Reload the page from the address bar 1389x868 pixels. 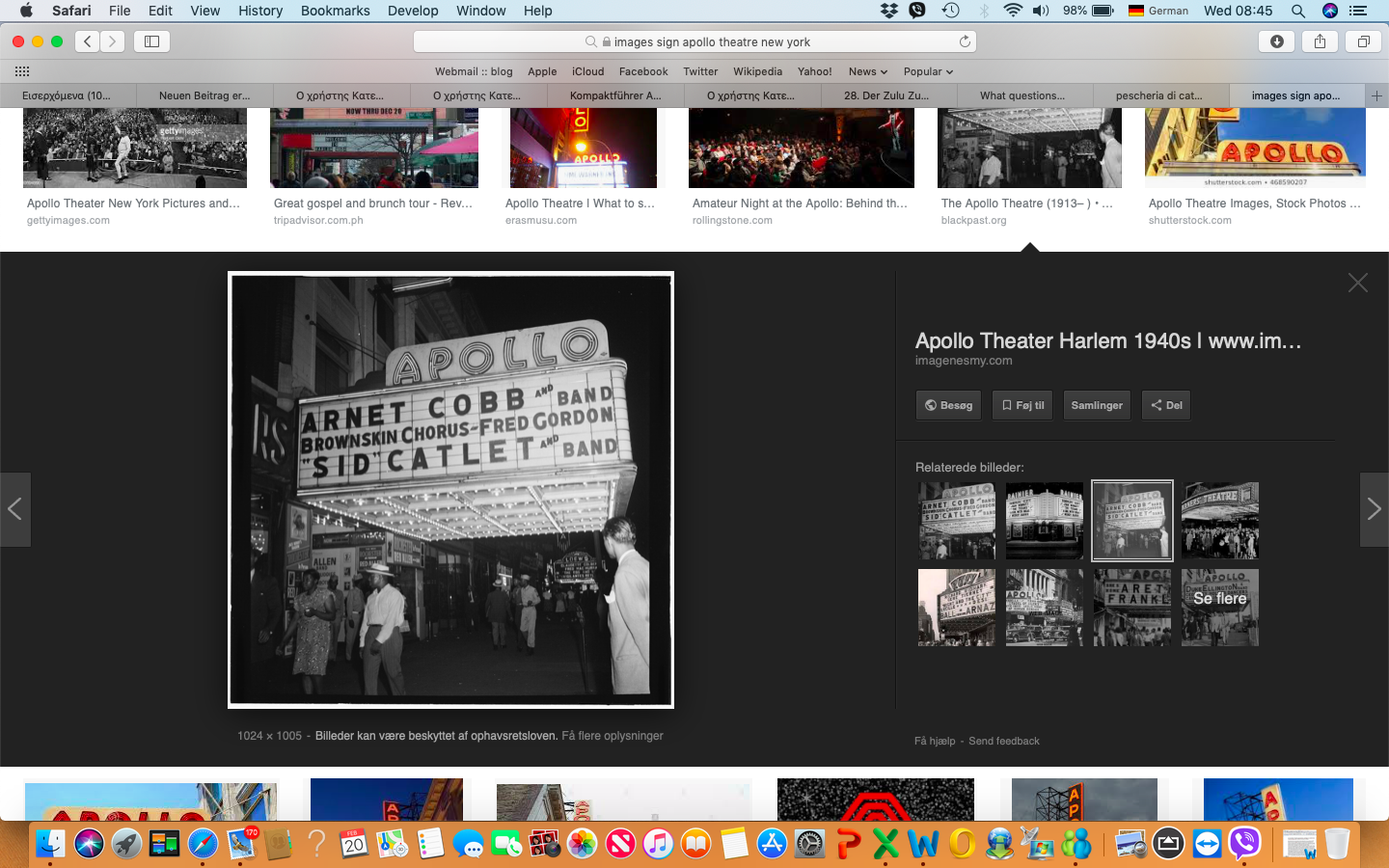964,41
